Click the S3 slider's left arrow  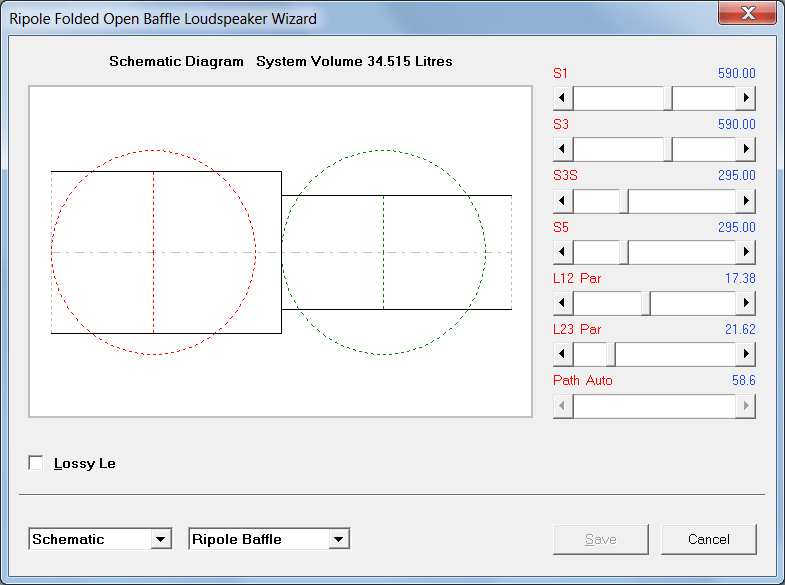[563, 149]
